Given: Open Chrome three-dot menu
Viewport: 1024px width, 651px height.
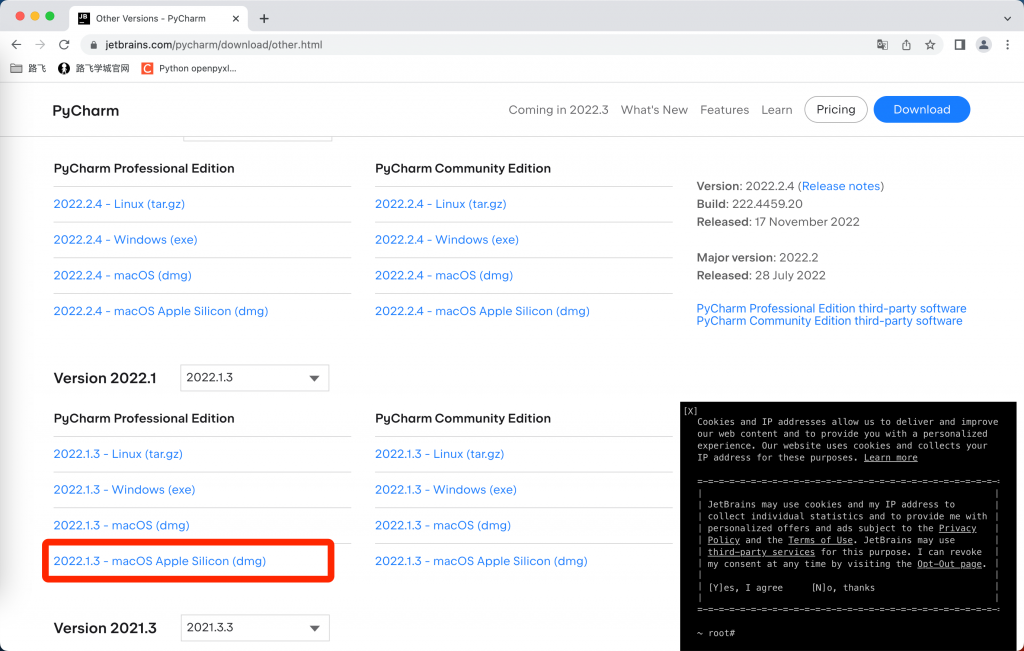Looking at the screenshot, I should [1008, 44].
